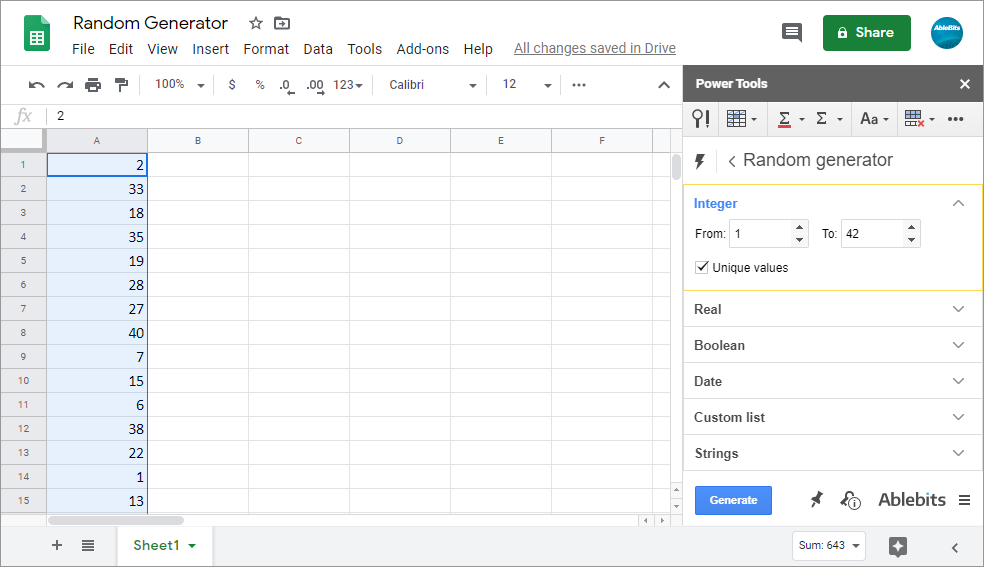The width and height of the screenshot is (984, 567).
Task: Open the Data menu
Action: (x=318, y=49)
